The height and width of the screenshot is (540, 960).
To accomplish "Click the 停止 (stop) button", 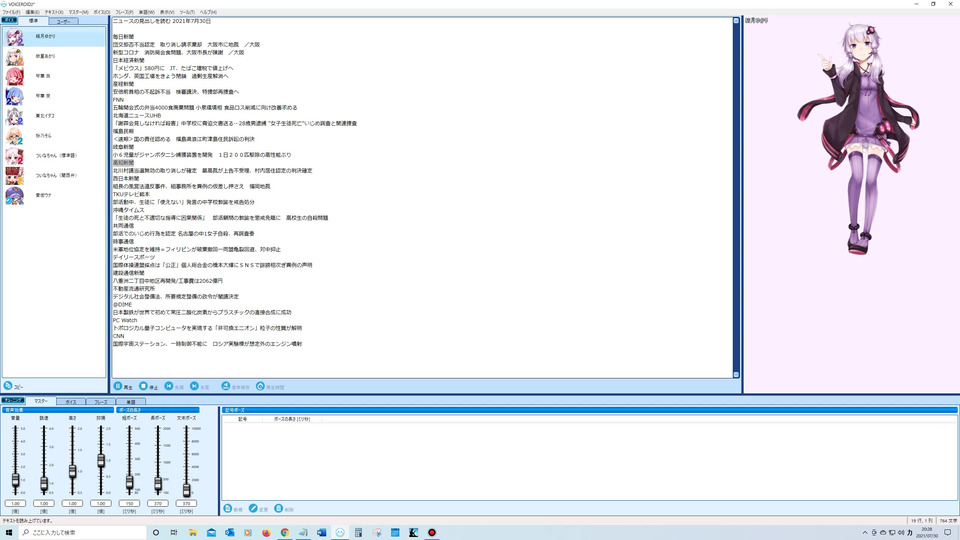I will click(x=149, y=386).
